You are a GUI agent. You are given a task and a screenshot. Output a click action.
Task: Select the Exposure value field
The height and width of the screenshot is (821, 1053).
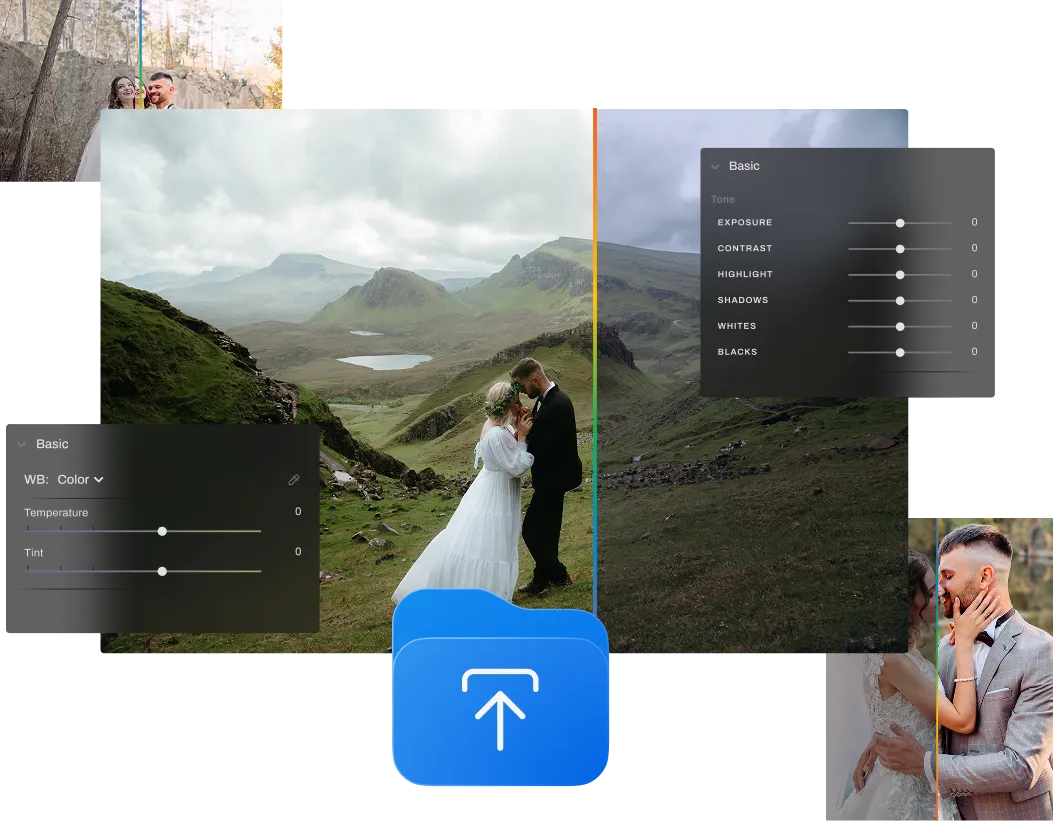pos(974,223)
